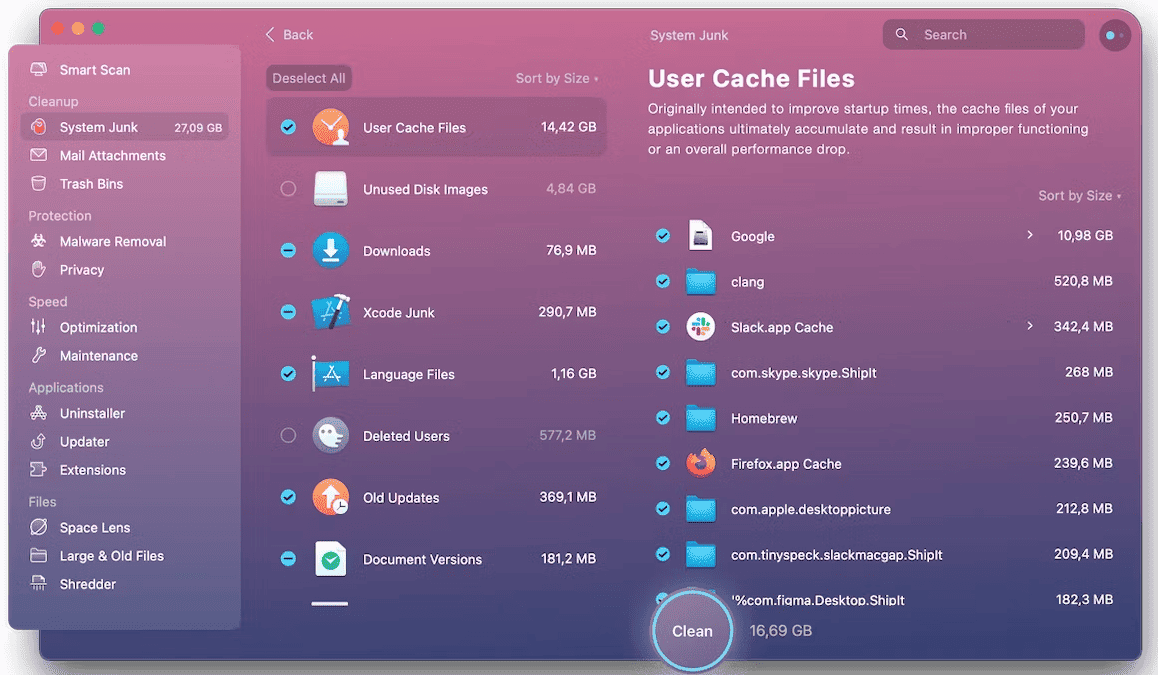
Task: Click the Large & Old Files folder icon
Action: (38, 555)
